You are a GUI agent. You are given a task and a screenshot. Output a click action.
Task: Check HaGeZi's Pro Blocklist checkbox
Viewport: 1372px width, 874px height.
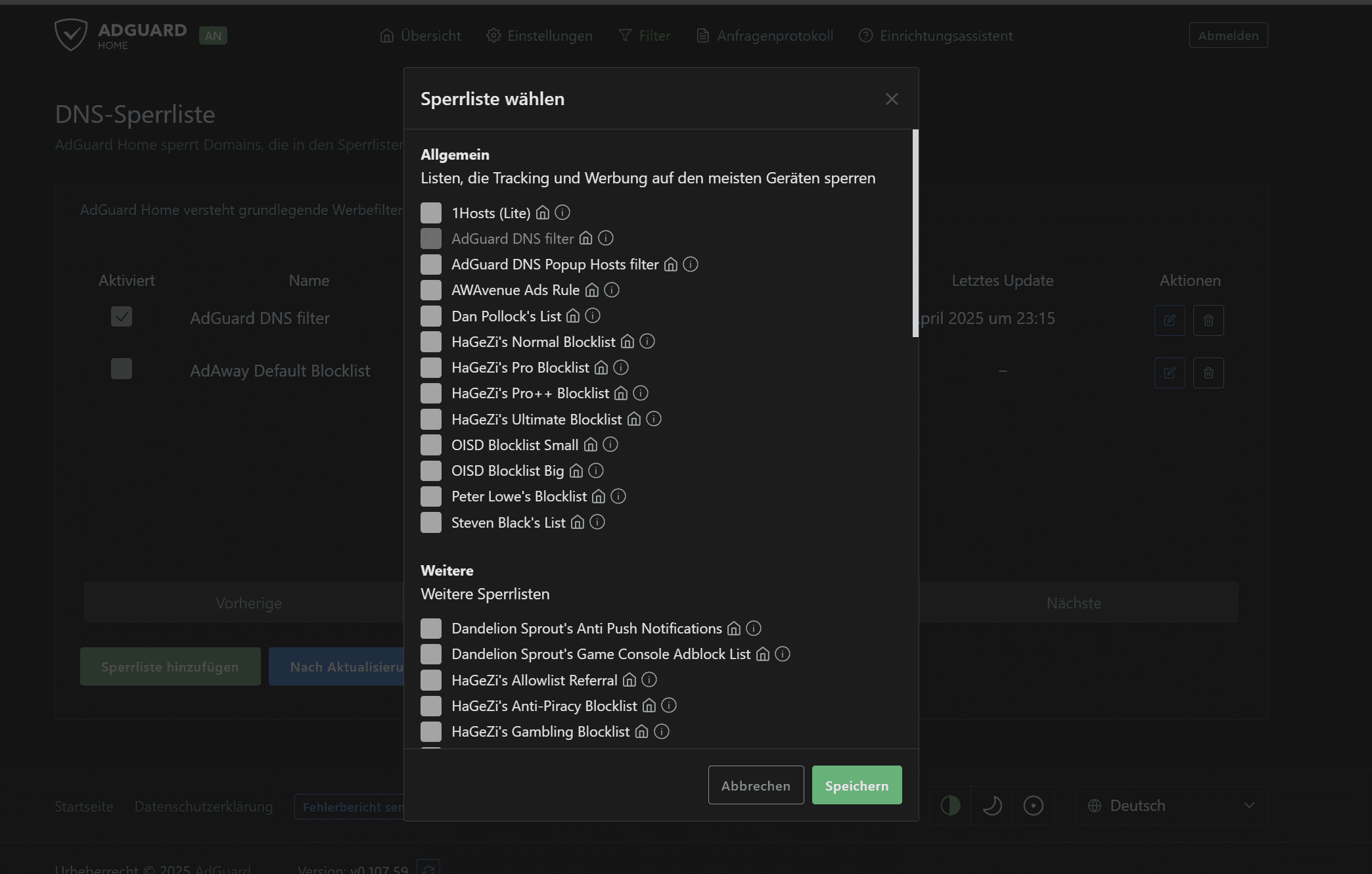tap(431, 367)
